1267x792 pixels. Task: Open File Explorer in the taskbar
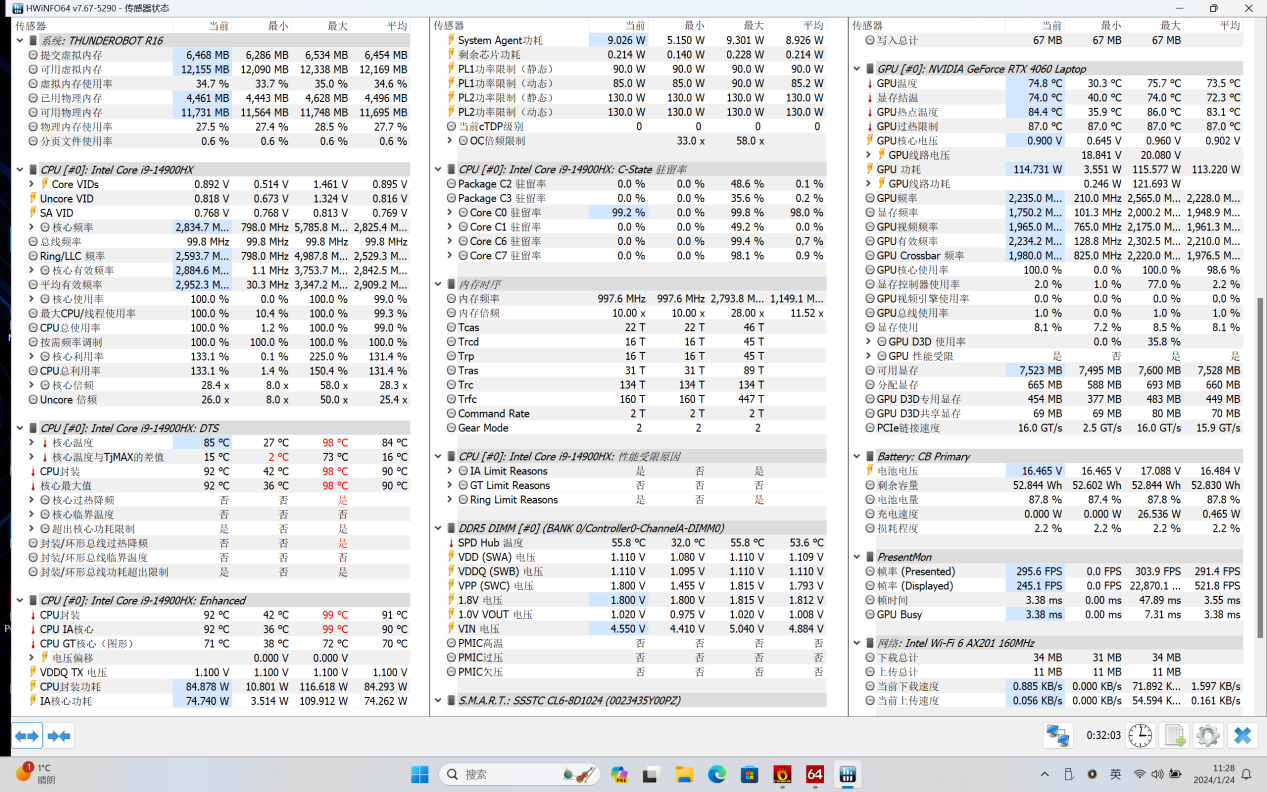pyautogui.click(x=684, y=774)
